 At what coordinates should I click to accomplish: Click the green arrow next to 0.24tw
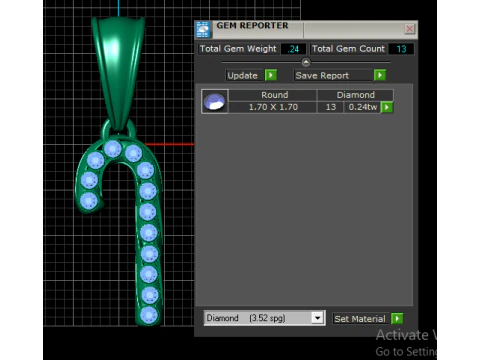coord(387,107)
